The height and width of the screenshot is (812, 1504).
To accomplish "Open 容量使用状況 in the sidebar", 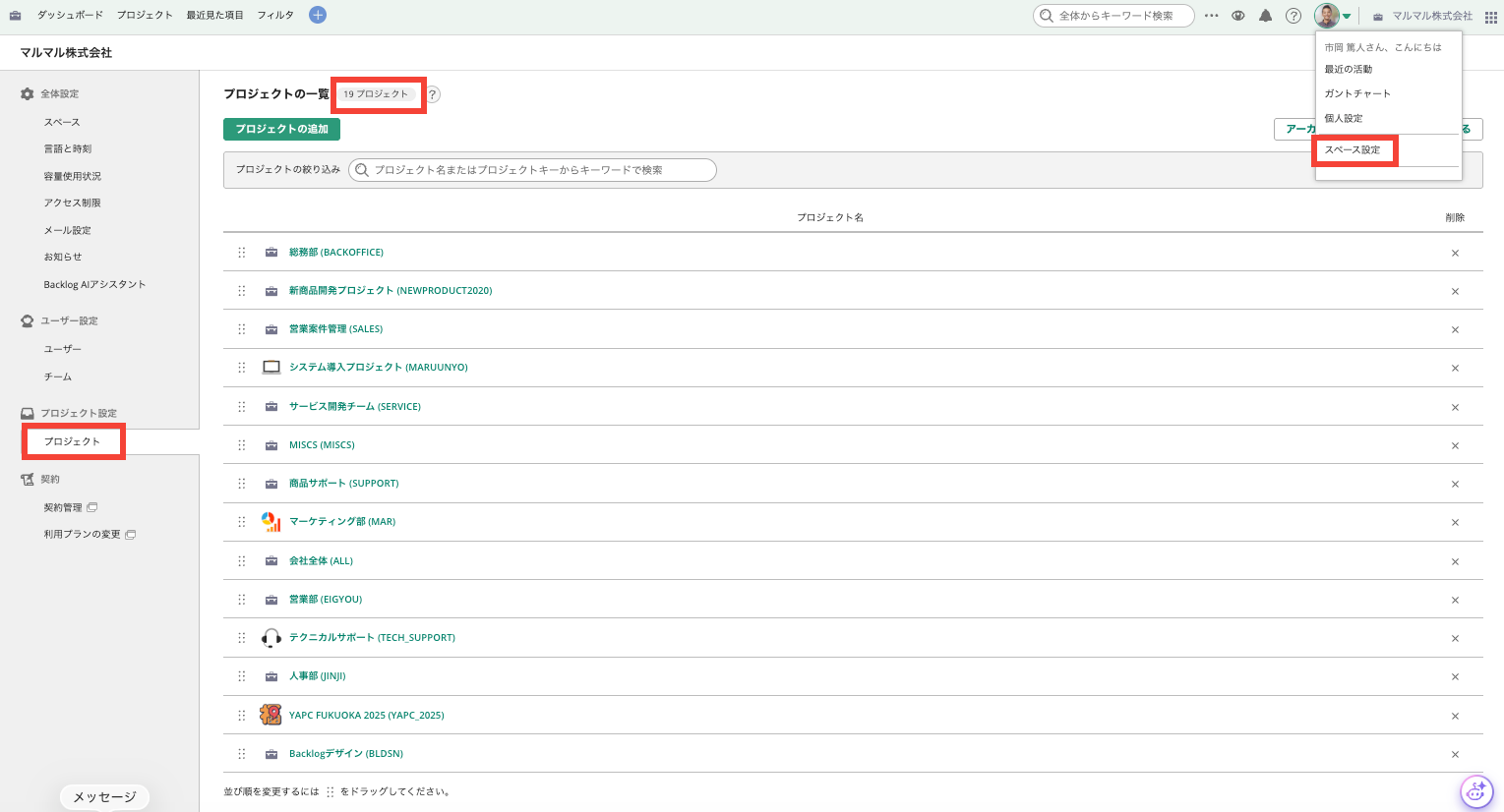I will (72, 177).
